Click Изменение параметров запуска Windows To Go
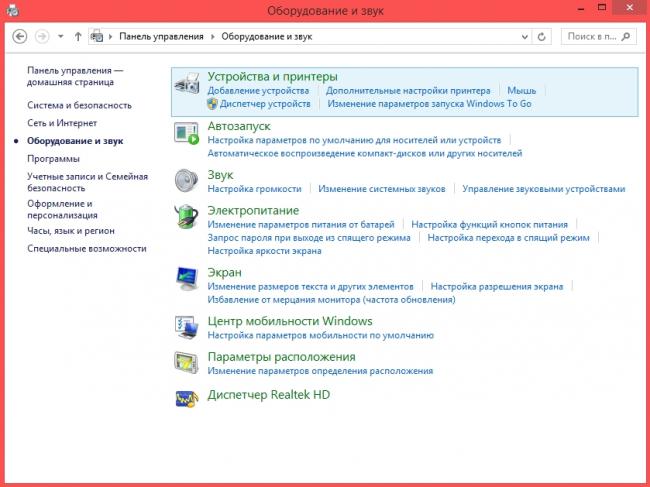650x487 pixels. coord(429,104)
